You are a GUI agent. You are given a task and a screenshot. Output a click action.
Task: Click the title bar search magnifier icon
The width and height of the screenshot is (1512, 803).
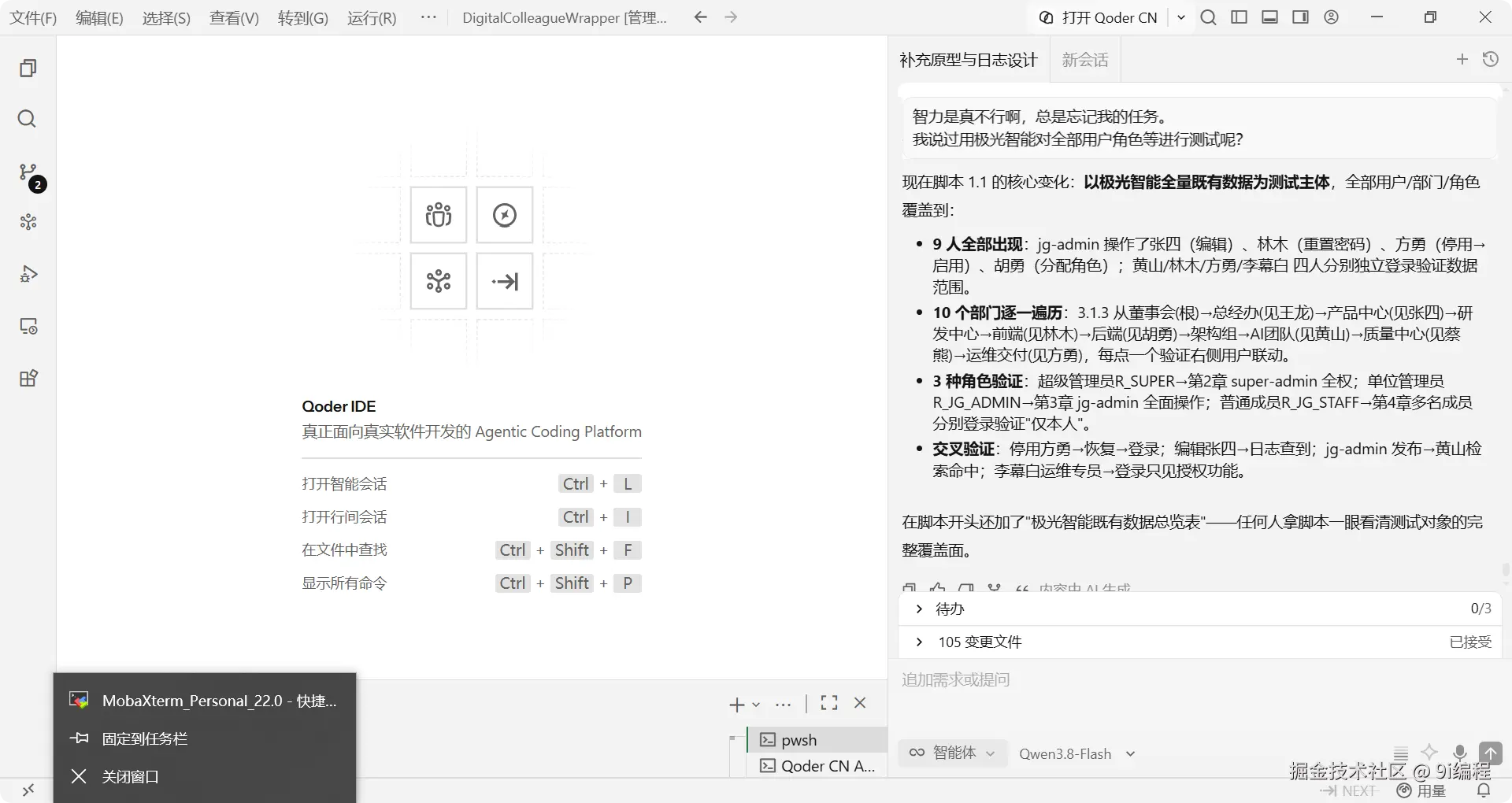[1208, 17]
